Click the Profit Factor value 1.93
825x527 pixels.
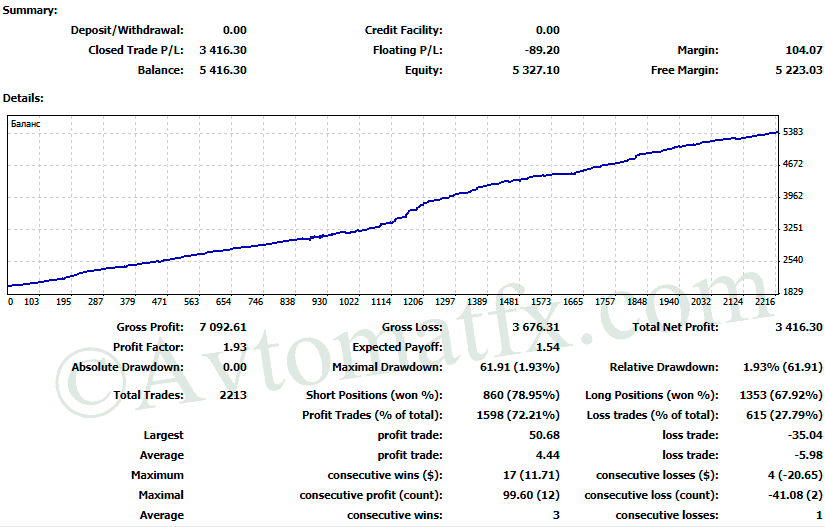coord(233,347)
